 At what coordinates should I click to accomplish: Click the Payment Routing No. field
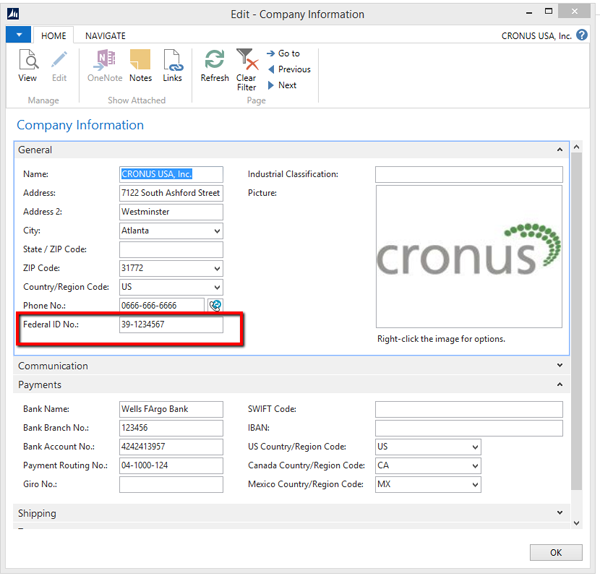click(x=171, y=465)
